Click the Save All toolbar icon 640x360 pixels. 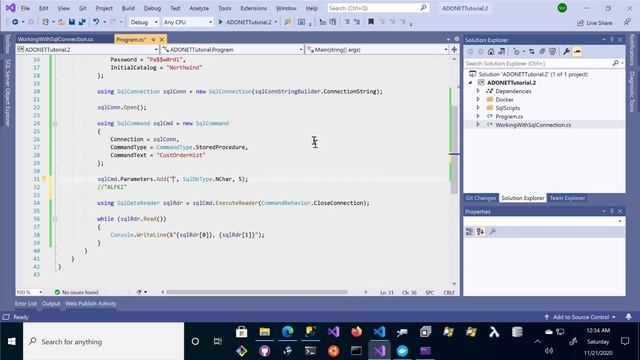point(82,22)
